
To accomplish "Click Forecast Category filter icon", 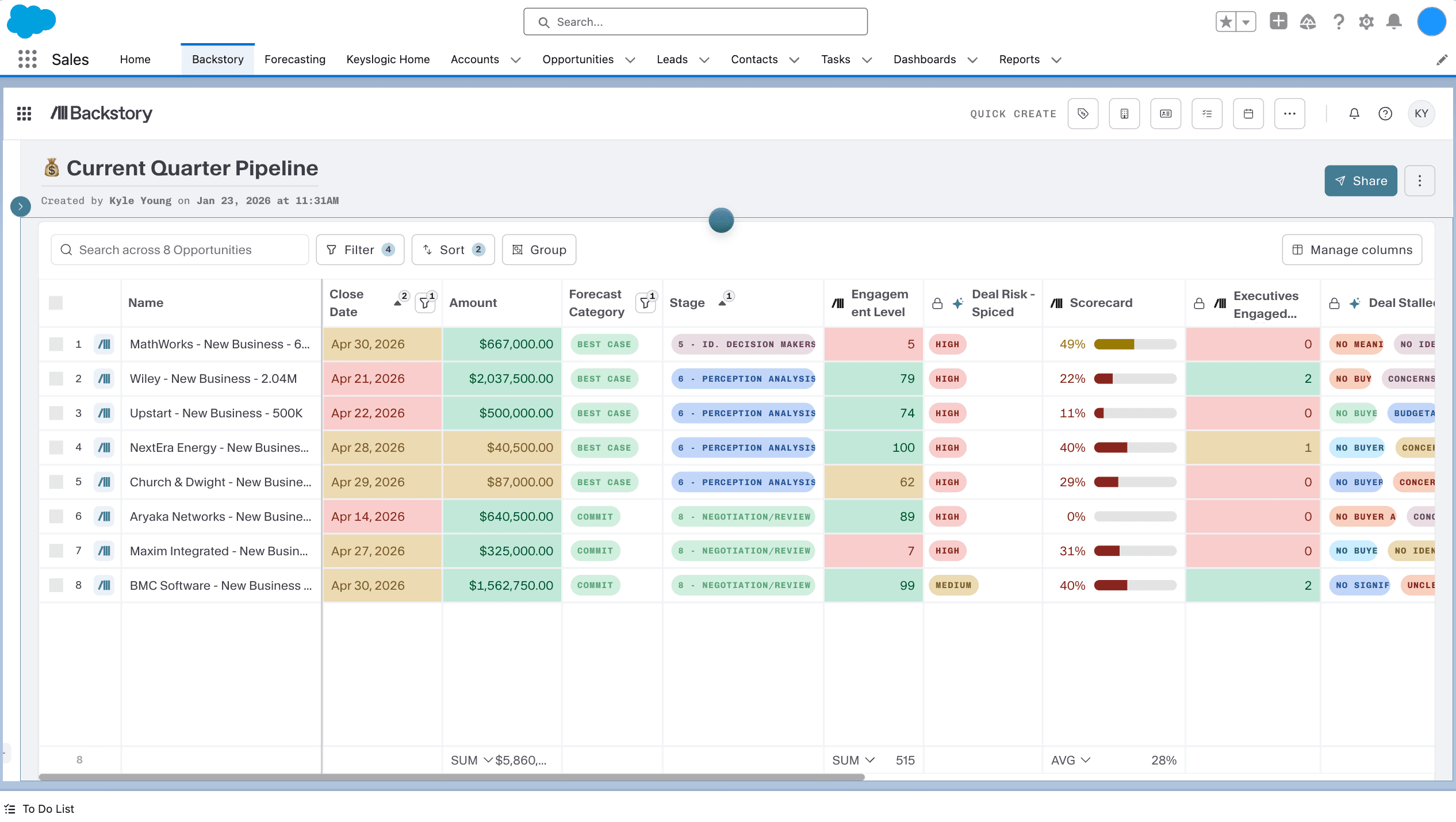I will click(x=646, y=302).
